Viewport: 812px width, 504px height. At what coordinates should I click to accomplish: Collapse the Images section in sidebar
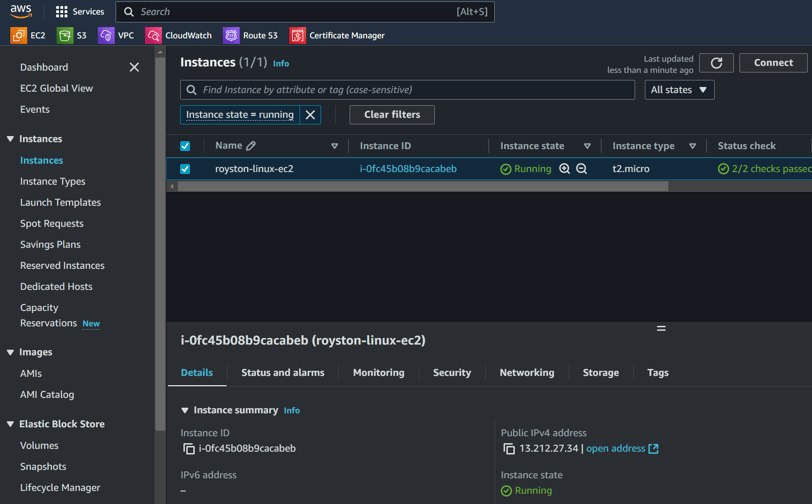tap(10, 352)
